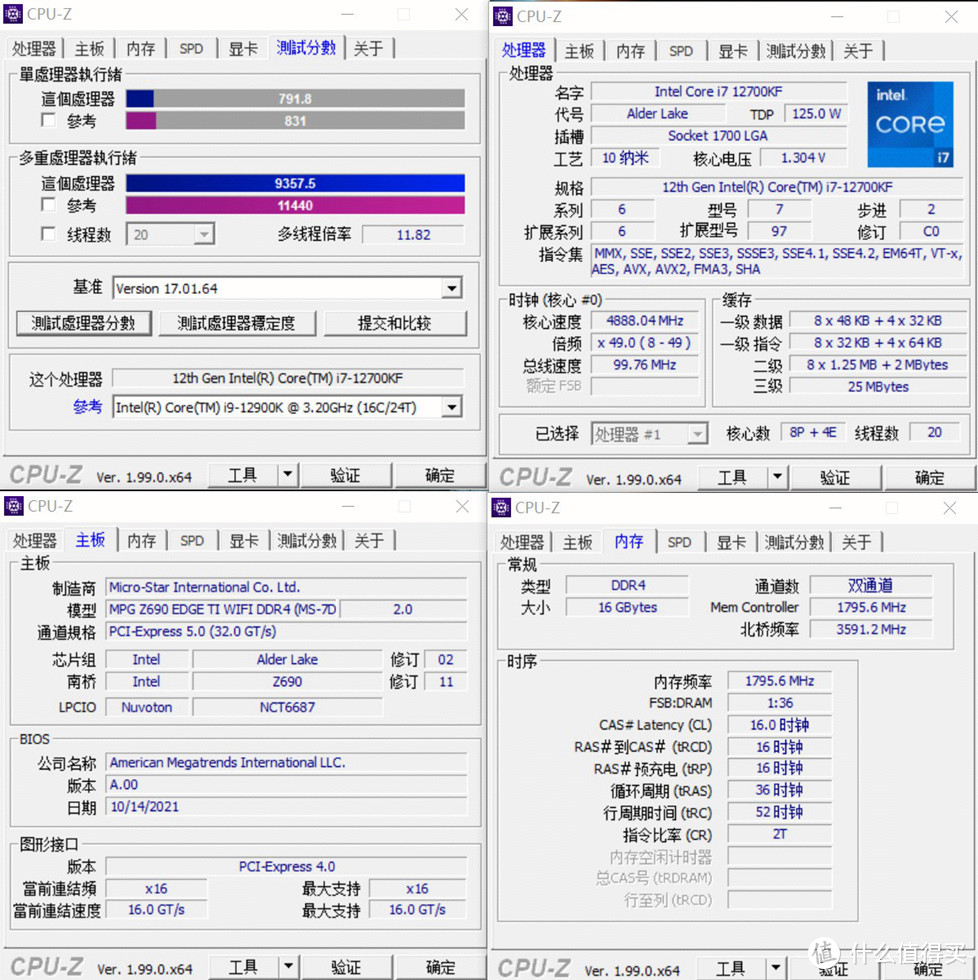
Task: Click 验证 button in mainboard window
Action: [346, 968]
